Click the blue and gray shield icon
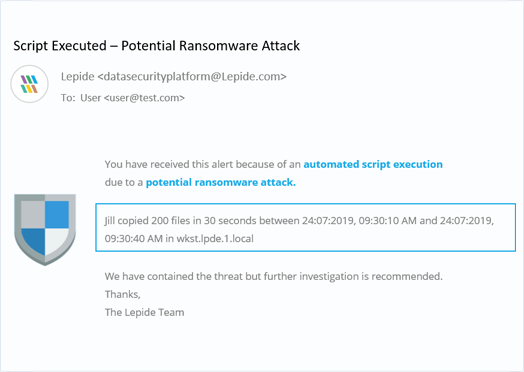The height and width of the screenshot is (372, 524). pyautogui.click(x=45, y=230)
